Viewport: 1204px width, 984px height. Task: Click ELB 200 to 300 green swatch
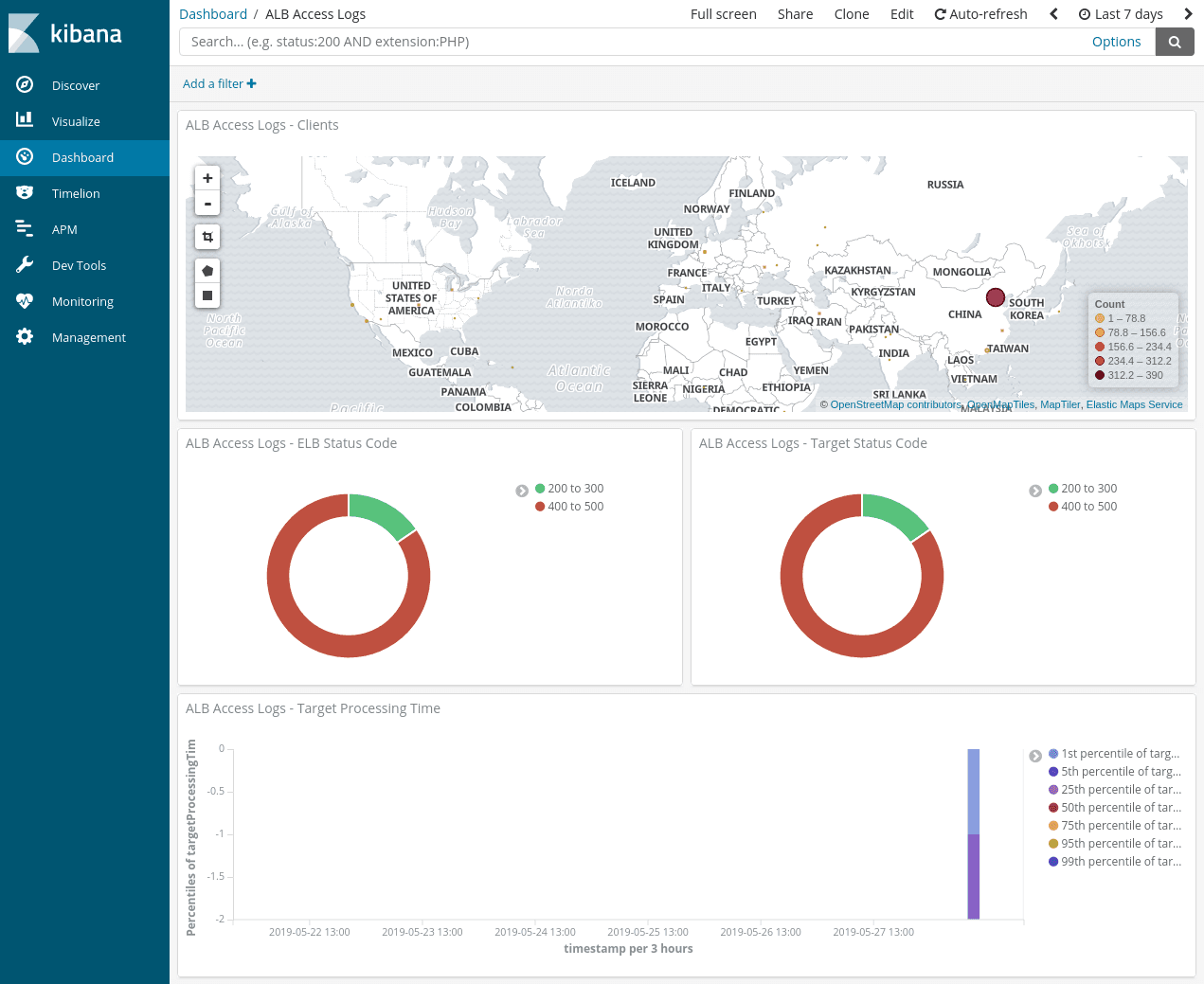[x=540, y=489]
